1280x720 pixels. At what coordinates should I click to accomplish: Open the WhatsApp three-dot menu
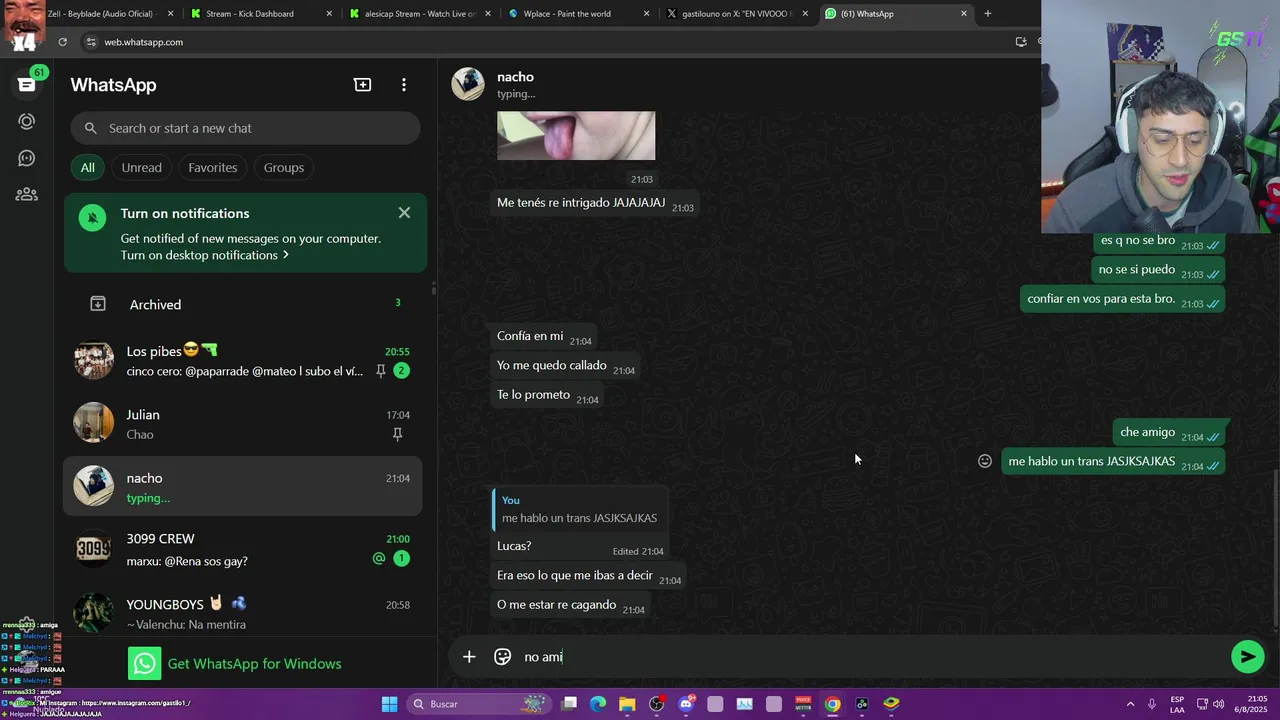(404, 85)
